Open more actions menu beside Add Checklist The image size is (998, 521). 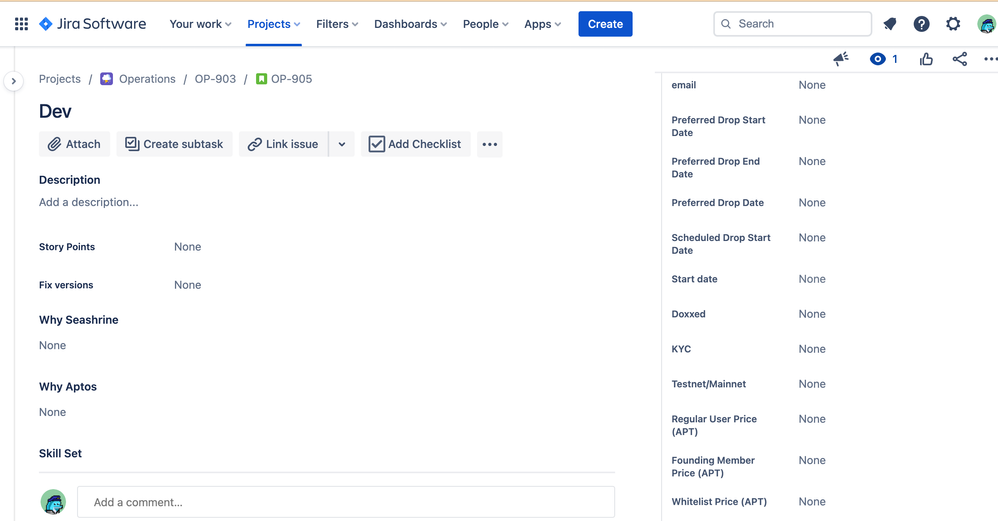489,144
